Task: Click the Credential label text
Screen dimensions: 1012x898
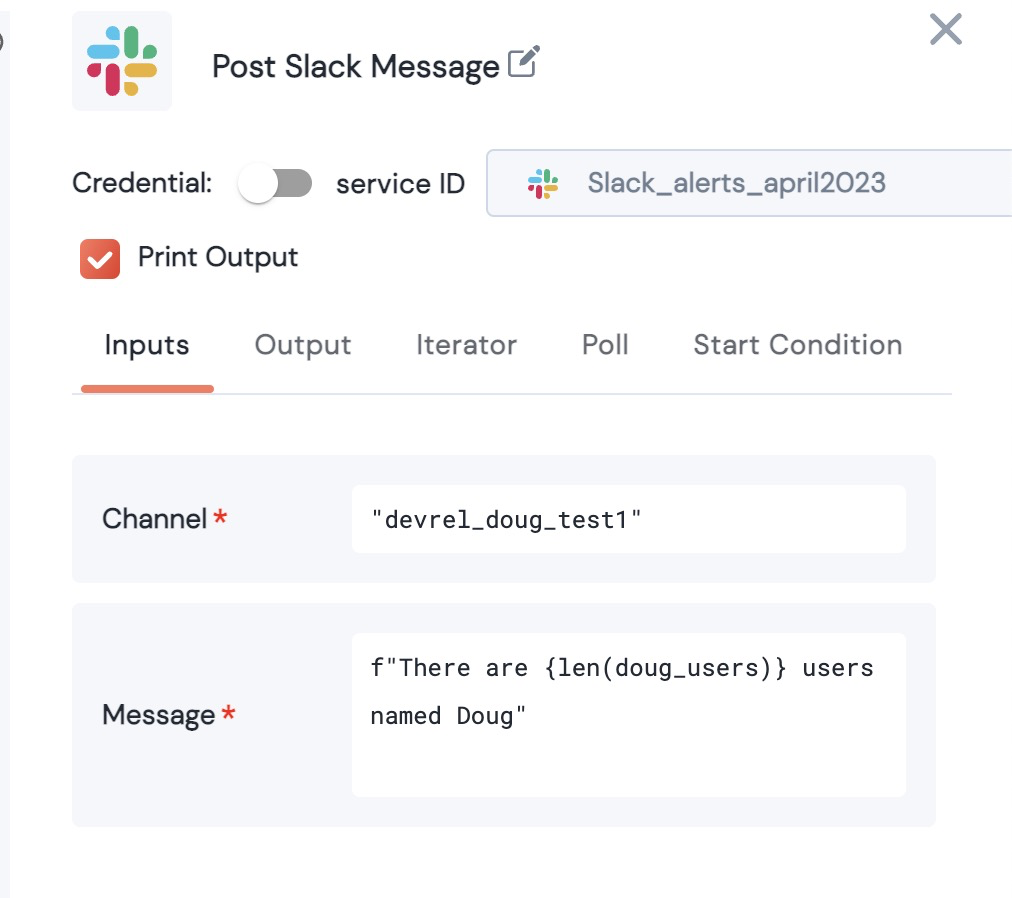Action: 142,184
